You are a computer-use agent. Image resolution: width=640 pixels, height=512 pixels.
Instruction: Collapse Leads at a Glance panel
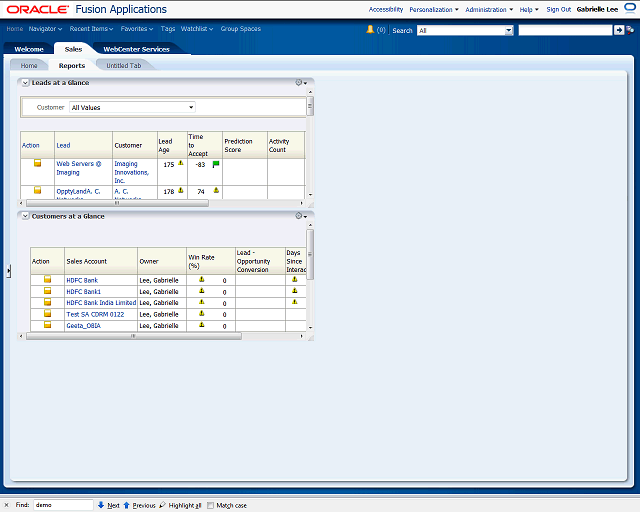(x=25, y=83)
